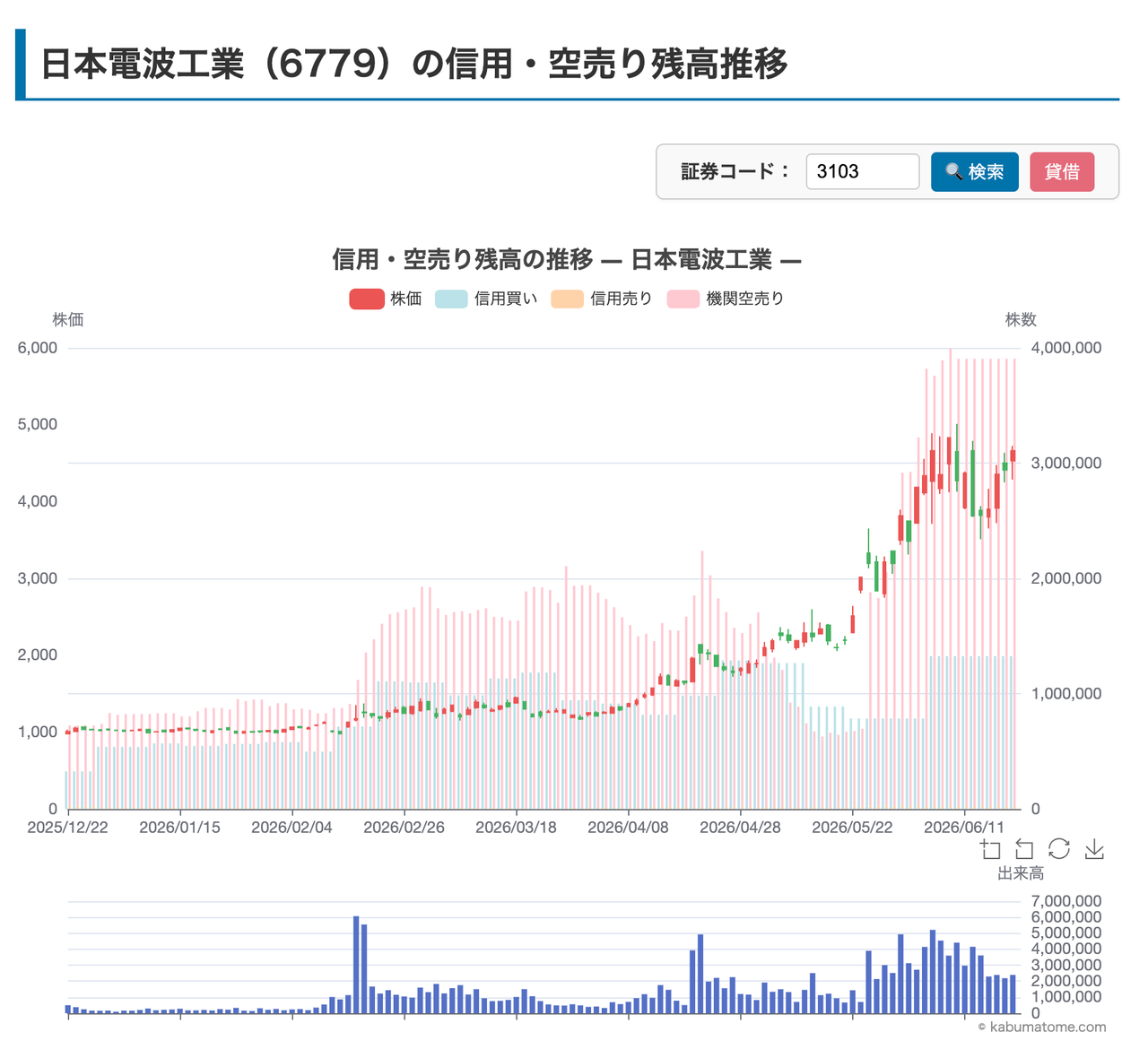Click the light blue 信用買い swatch

(452, 299)
